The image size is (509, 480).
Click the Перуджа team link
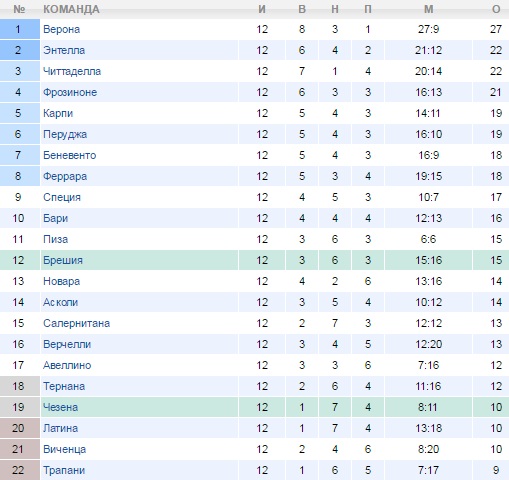coord(65,134)
